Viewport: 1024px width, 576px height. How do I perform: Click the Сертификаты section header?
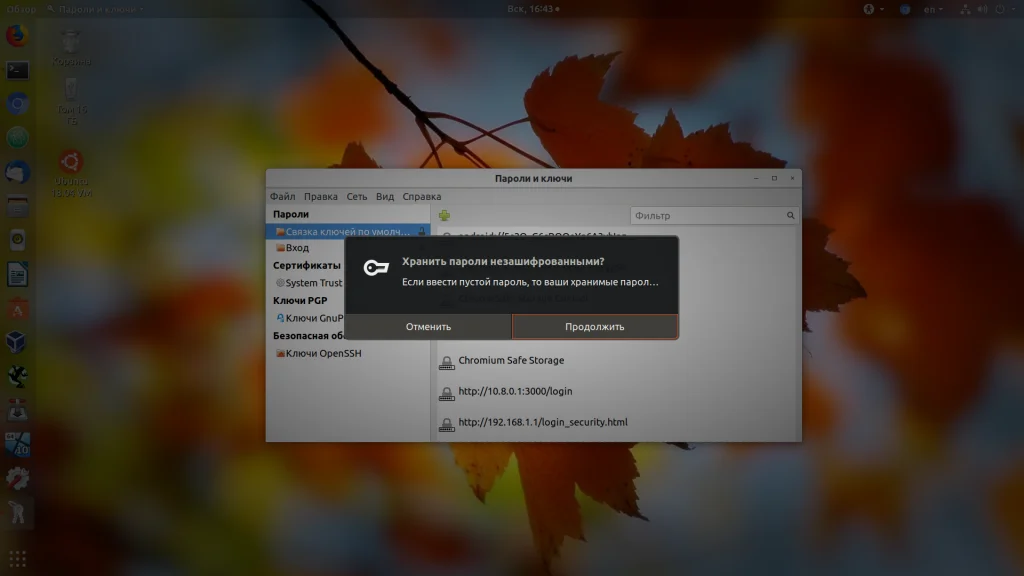pyautogui.click(x=306, y=265)
